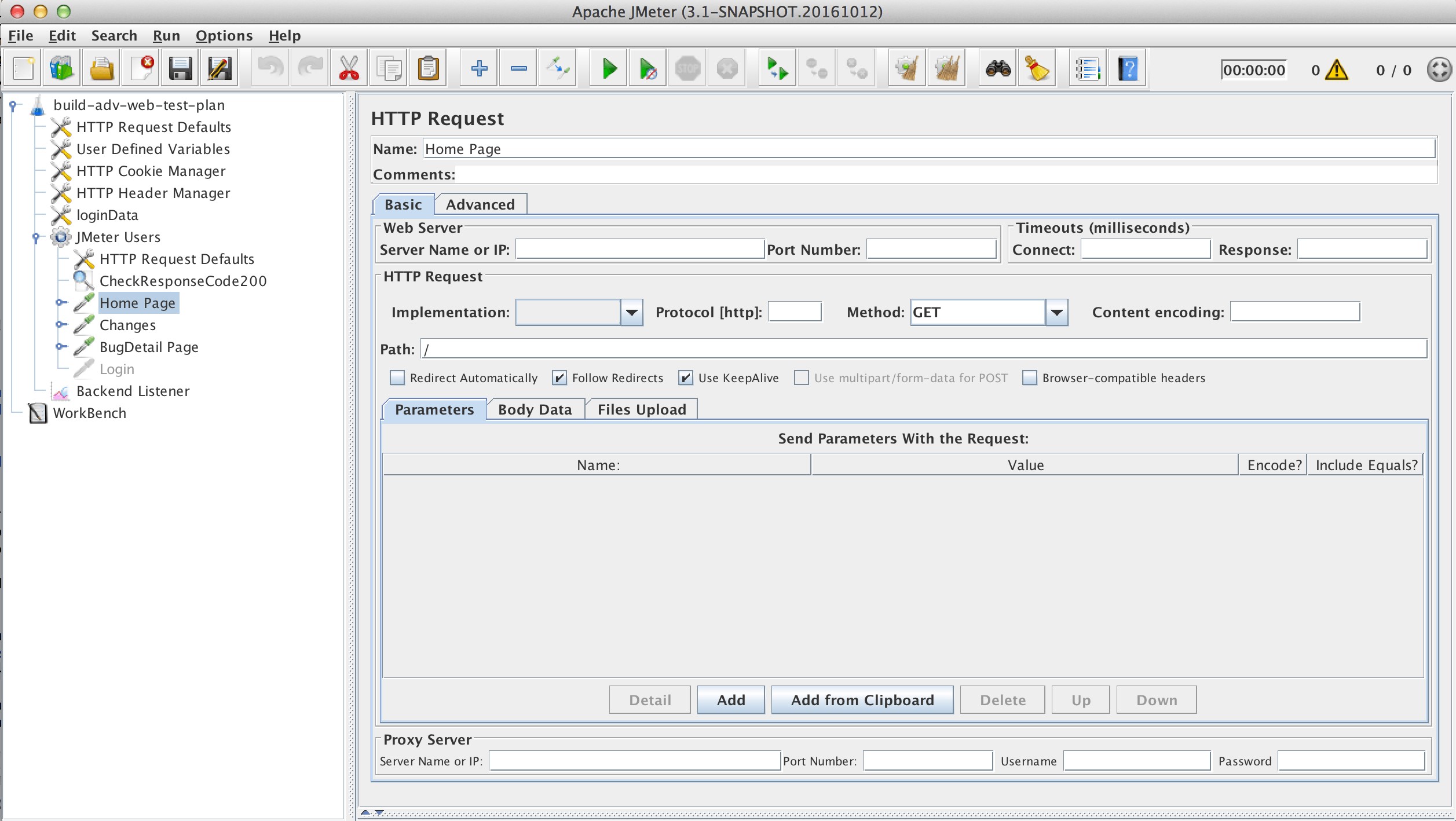1456x821 pixels.
Task: Open the Body Data tab
Action: [535, 409]
